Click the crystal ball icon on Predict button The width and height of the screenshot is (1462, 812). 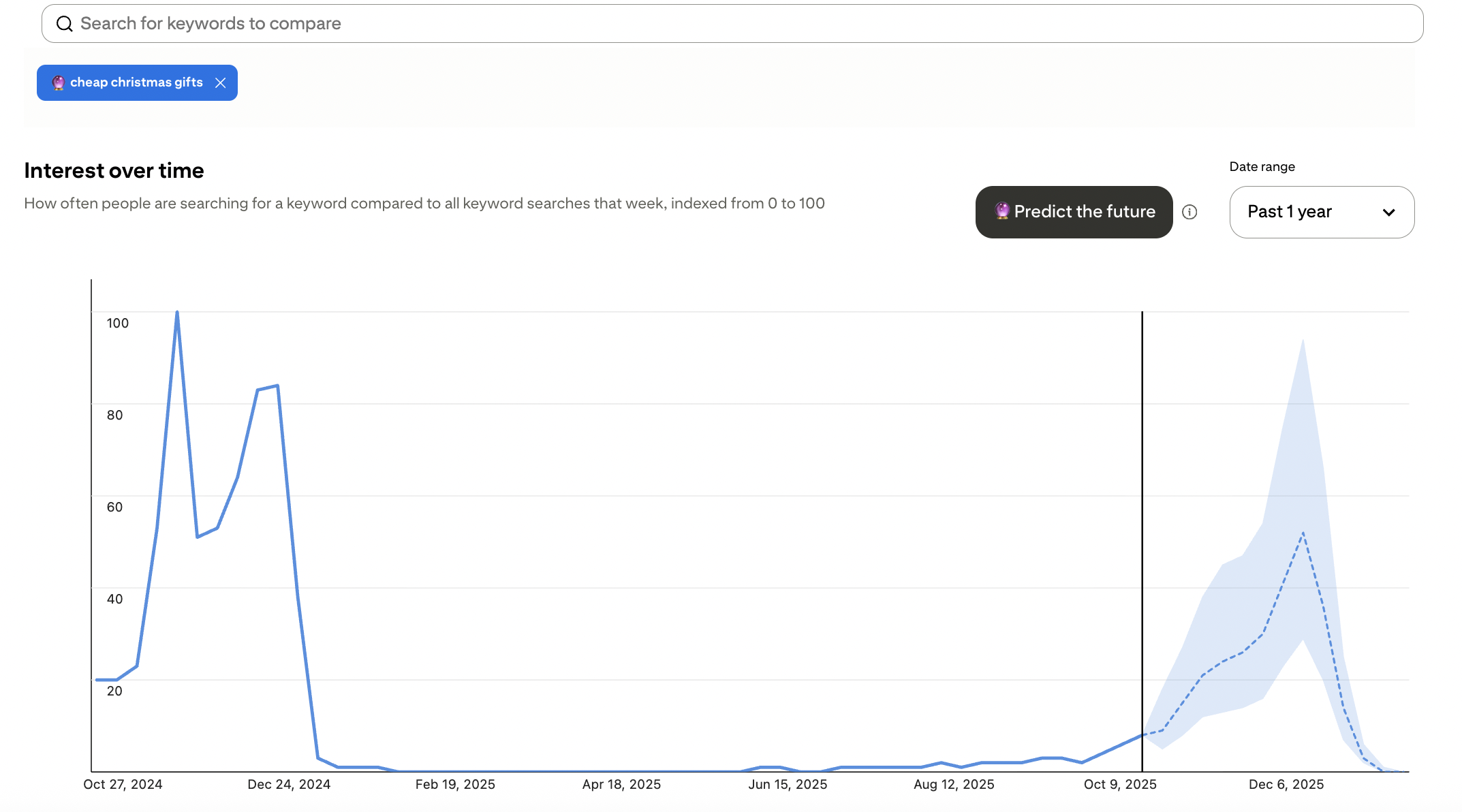(1001, 211)
